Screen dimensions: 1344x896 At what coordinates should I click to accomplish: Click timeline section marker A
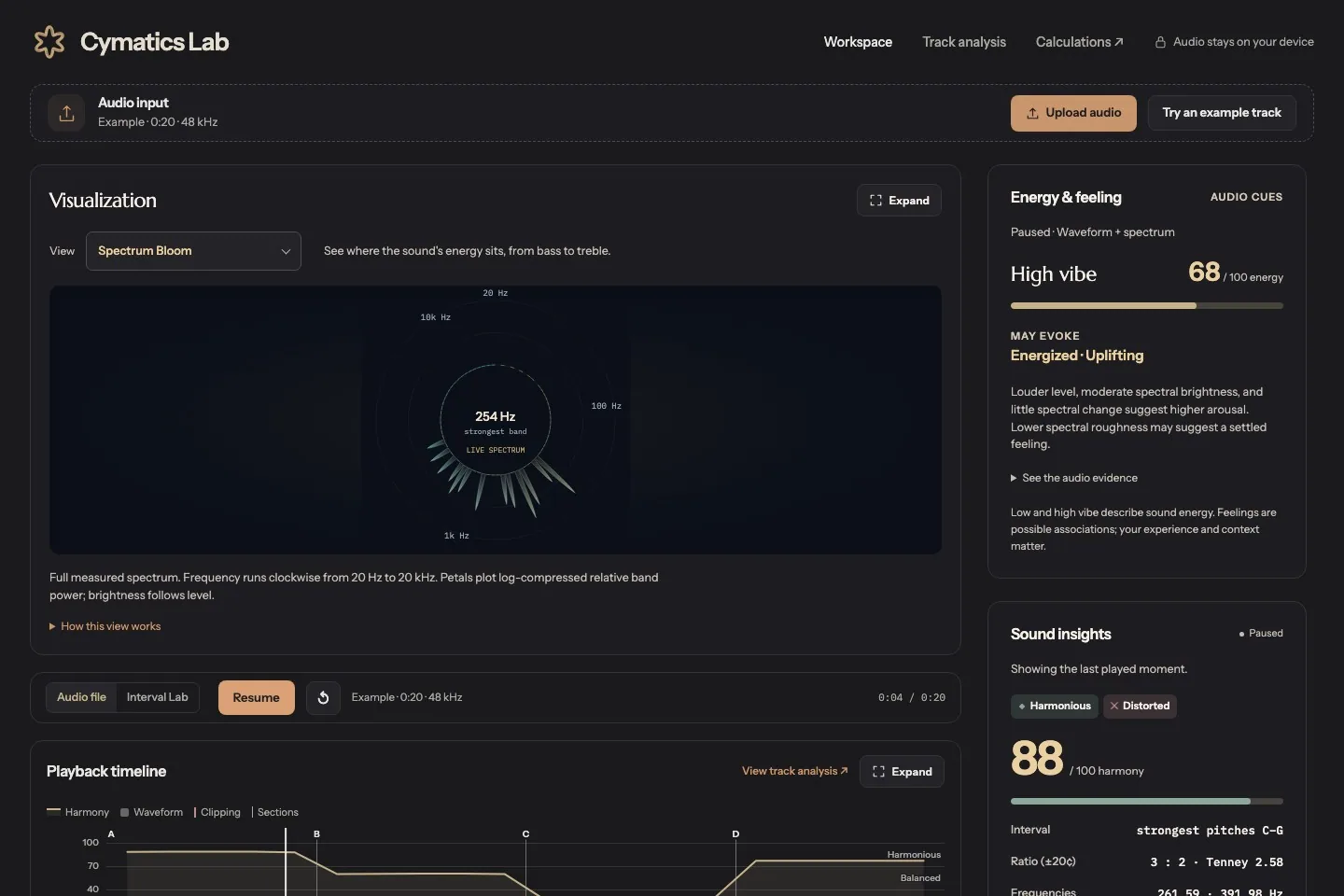point(111,833)
